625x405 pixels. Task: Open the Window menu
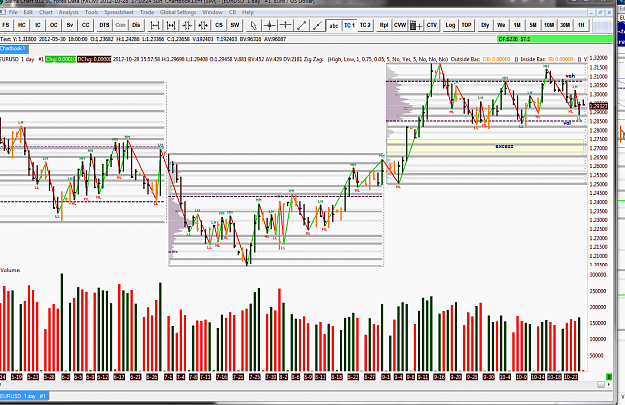[212, 12]
